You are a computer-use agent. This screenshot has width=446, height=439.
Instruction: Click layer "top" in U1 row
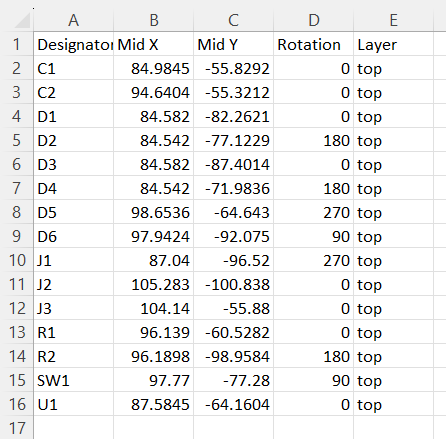tap(394, 404)
